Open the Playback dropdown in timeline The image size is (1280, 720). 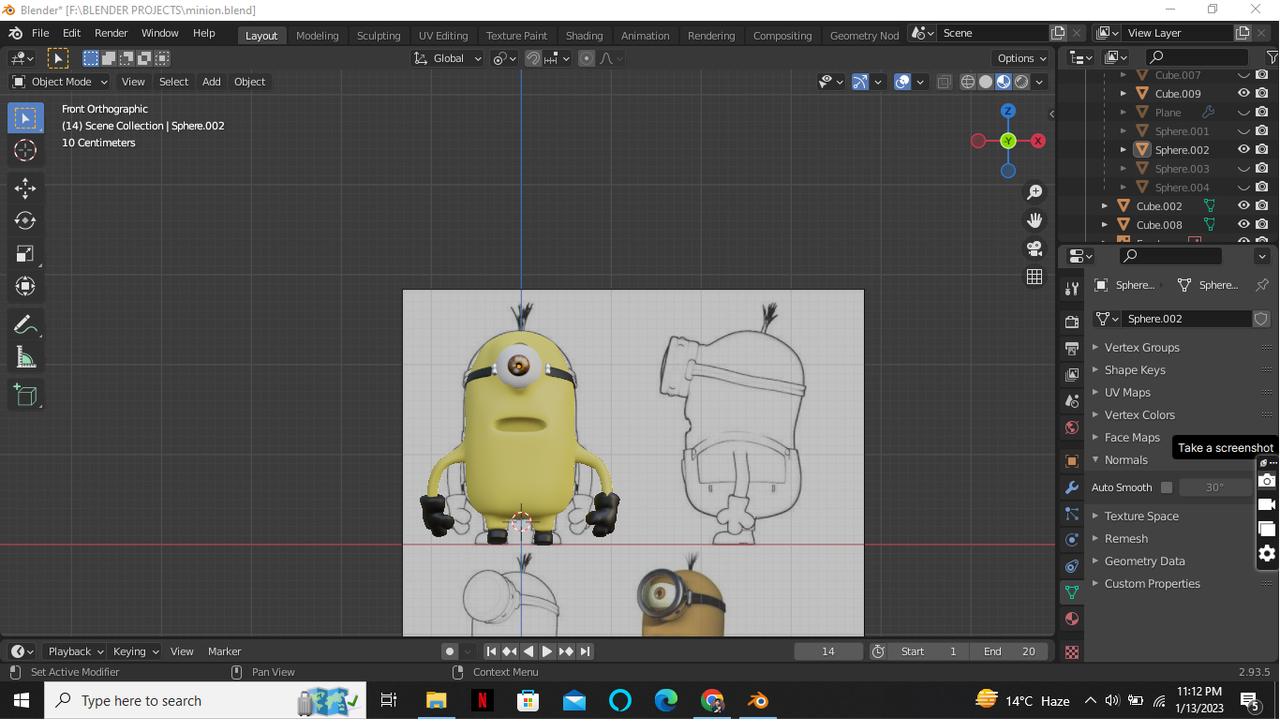[76, 651]
